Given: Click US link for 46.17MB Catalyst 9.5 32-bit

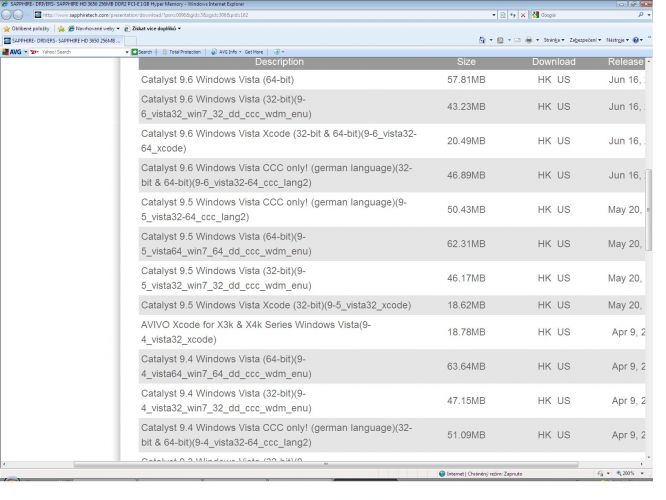Looking at the screenshot, I should point(564,279).
